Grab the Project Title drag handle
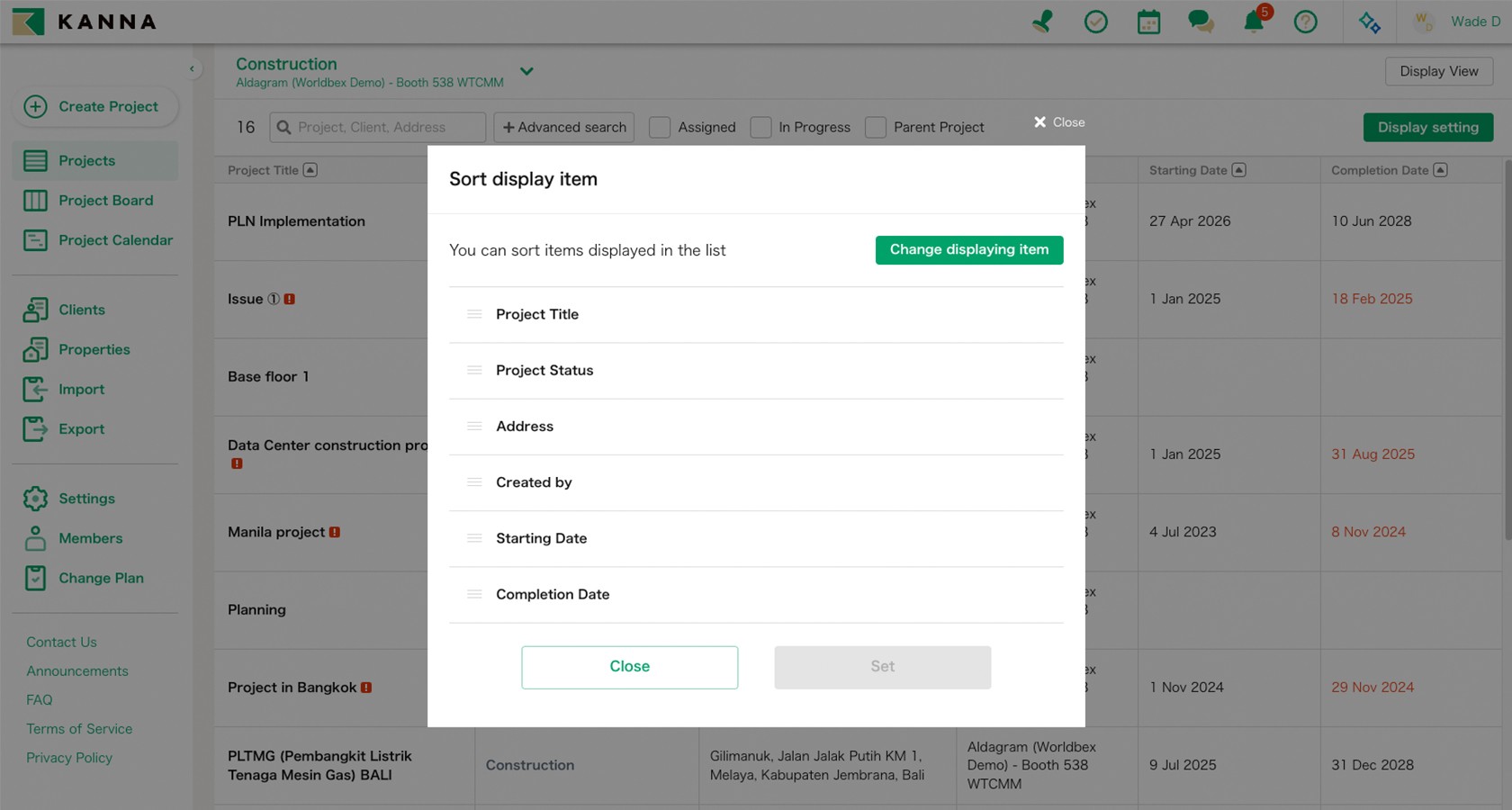1512x810 pixels. pyautogui.click(x=474, y=314)
